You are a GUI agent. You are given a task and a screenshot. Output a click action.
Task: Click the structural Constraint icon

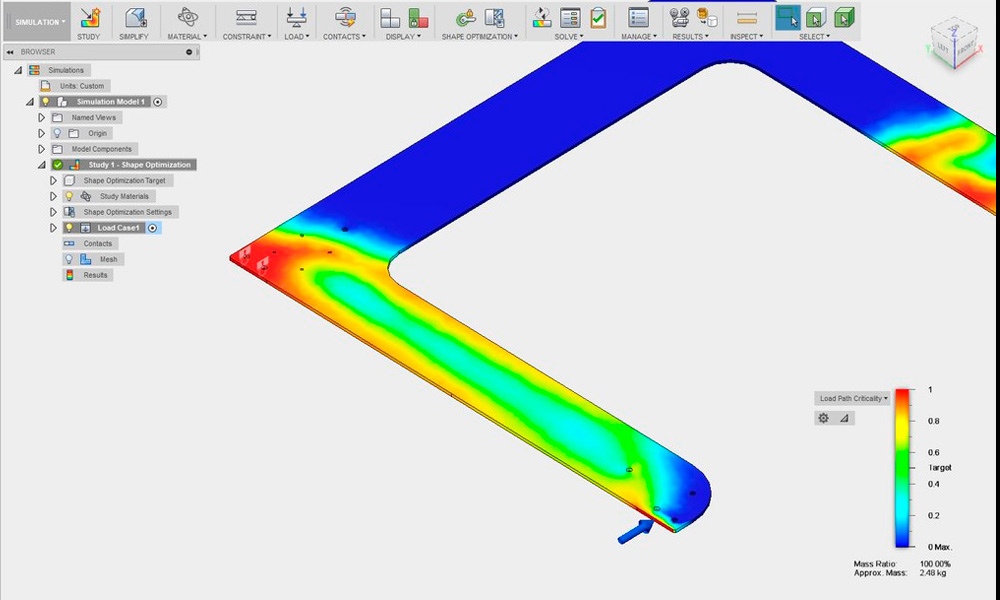point(246,17)
